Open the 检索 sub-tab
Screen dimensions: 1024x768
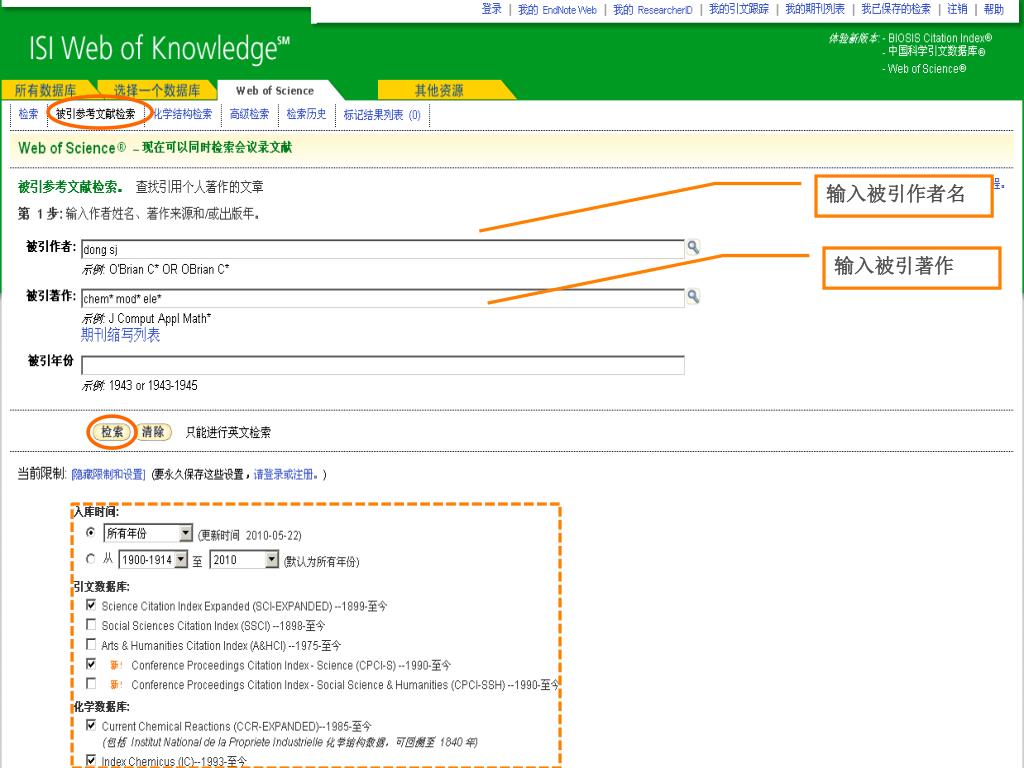coord(29,114)
